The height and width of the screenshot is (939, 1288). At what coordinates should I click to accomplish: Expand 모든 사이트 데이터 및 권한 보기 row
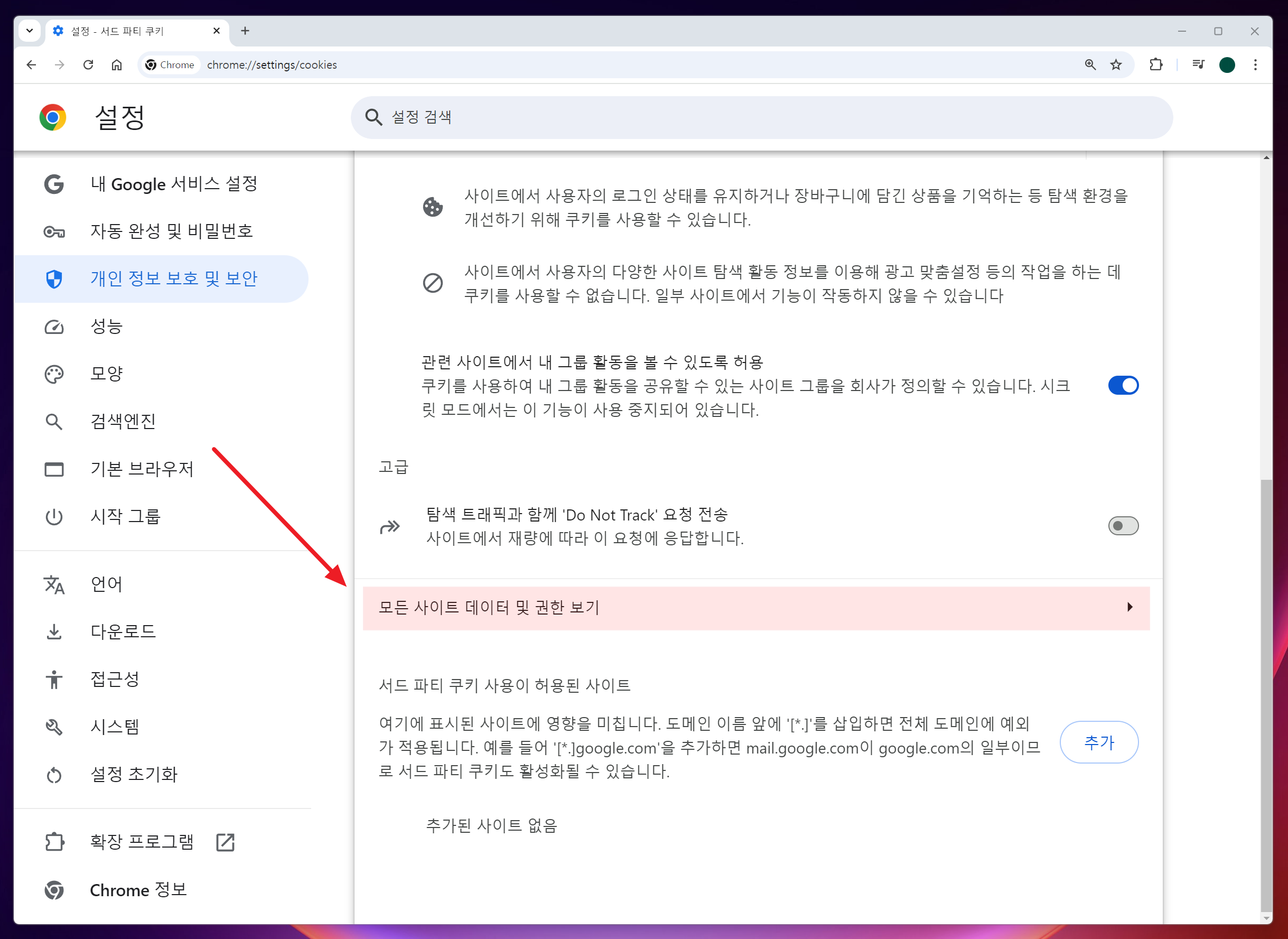click(755, 608)
